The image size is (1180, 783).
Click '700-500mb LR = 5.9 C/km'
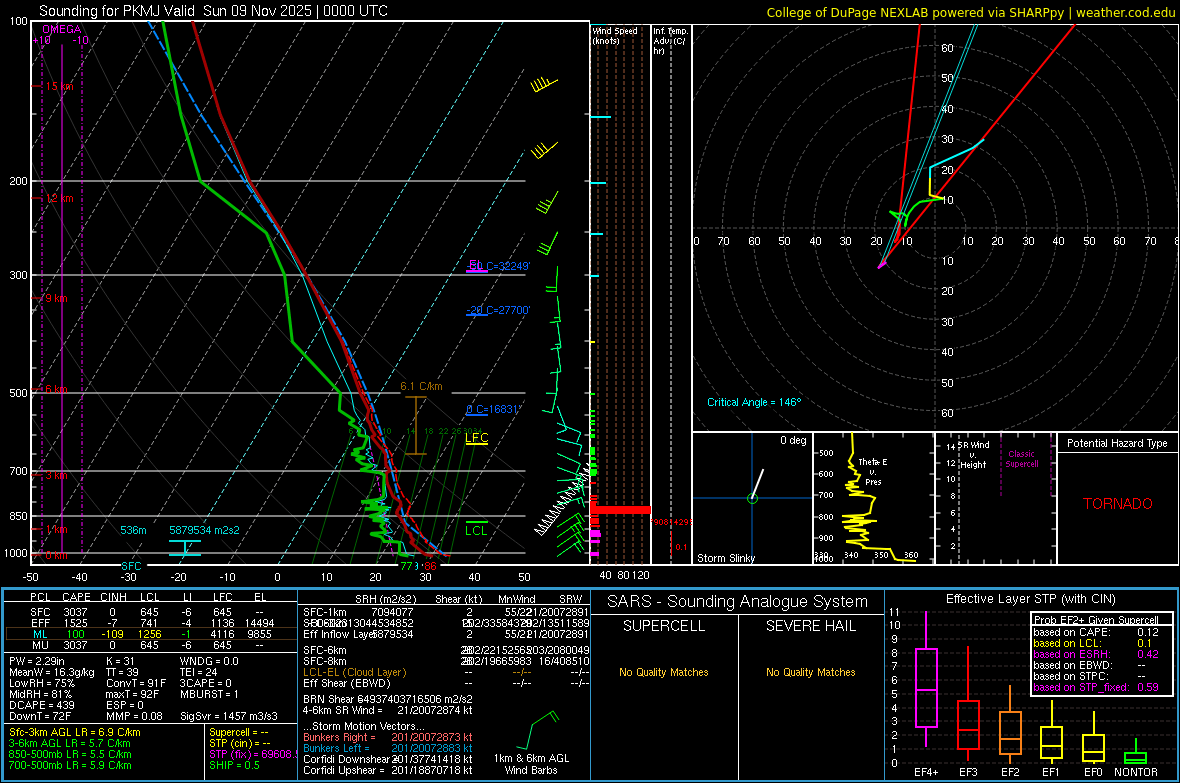70,766
